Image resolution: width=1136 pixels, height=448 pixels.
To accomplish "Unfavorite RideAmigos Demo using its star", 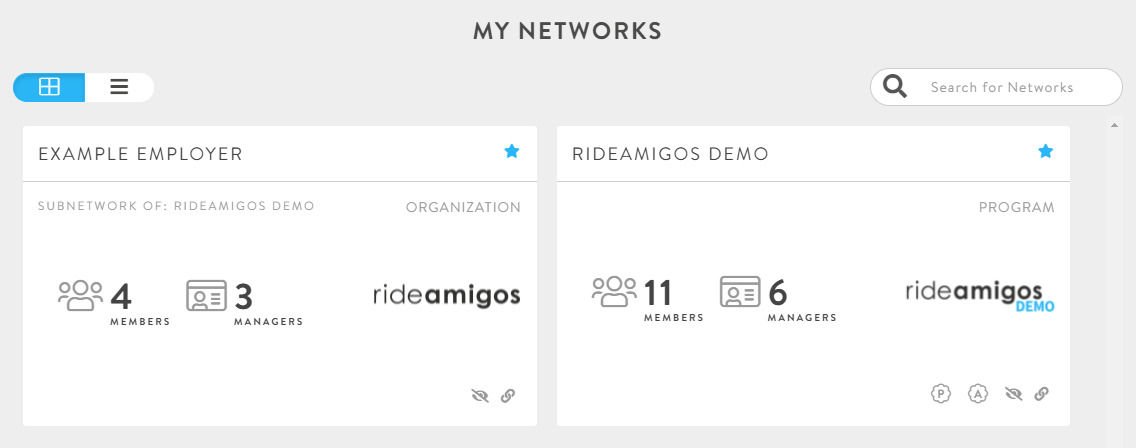I will (1045, 152).
